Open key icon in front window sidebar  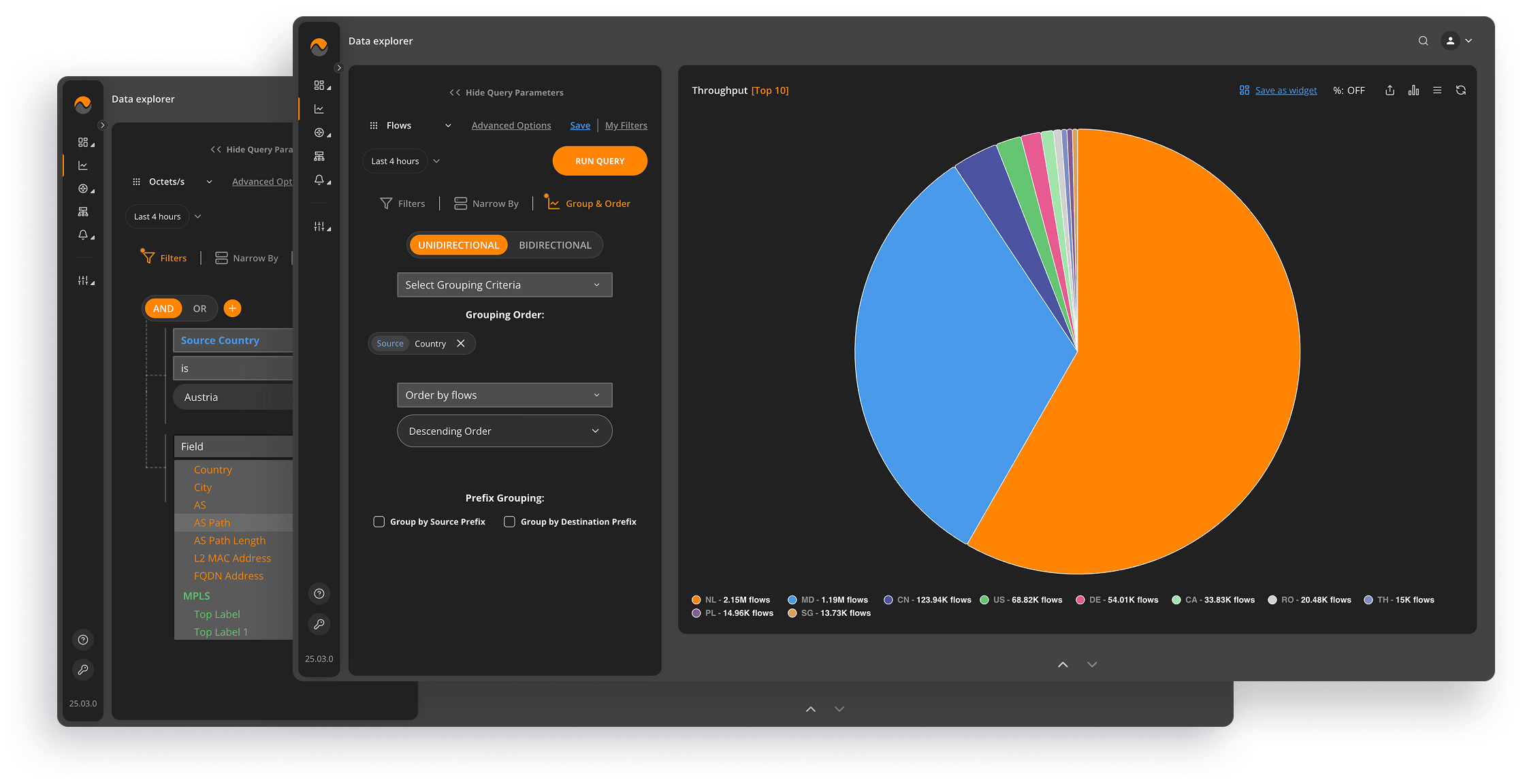pyautogui.click(x=319, y=624)
